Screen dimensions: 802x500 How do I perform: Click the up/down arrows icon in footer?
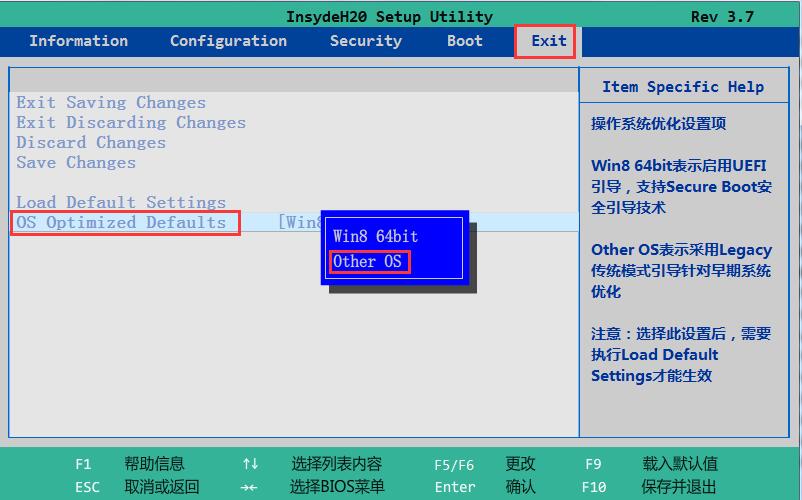(x=250, y=464)
